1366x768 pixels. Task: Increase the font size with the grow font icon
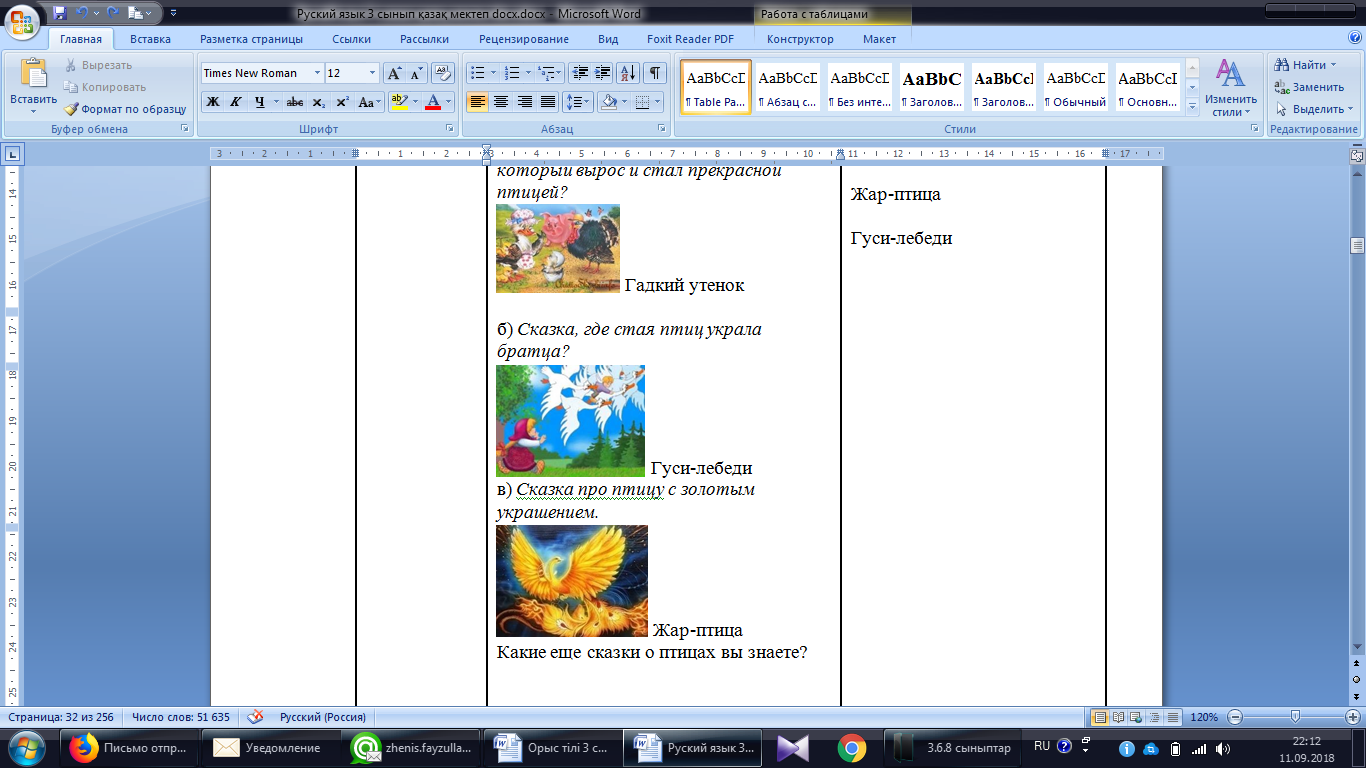pos(394,73)
